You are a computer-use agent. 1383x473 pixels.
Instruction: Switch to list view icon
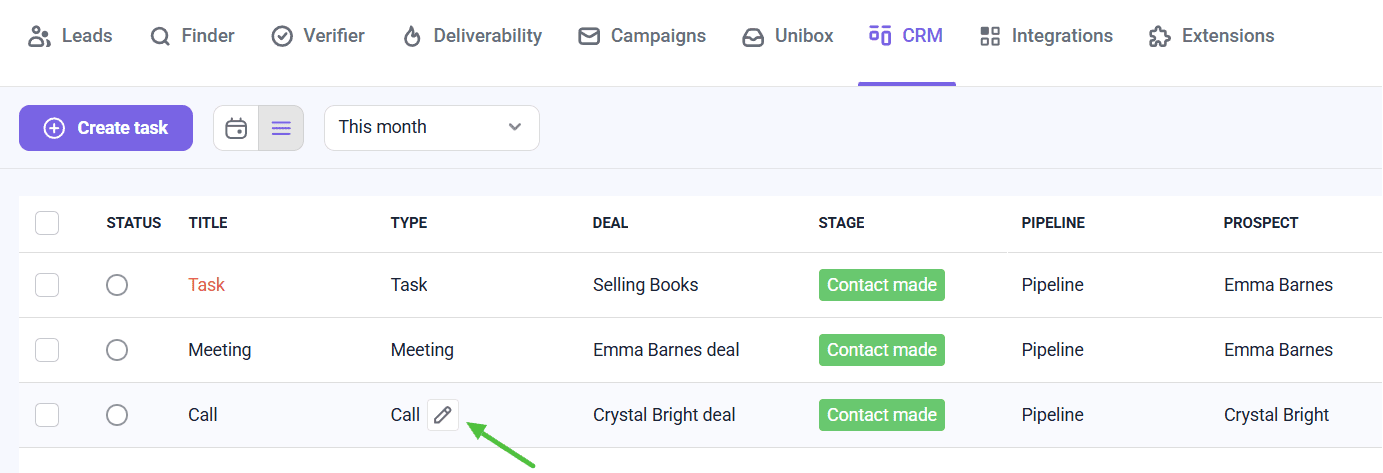pyautogui.click(x=281, y=128)
